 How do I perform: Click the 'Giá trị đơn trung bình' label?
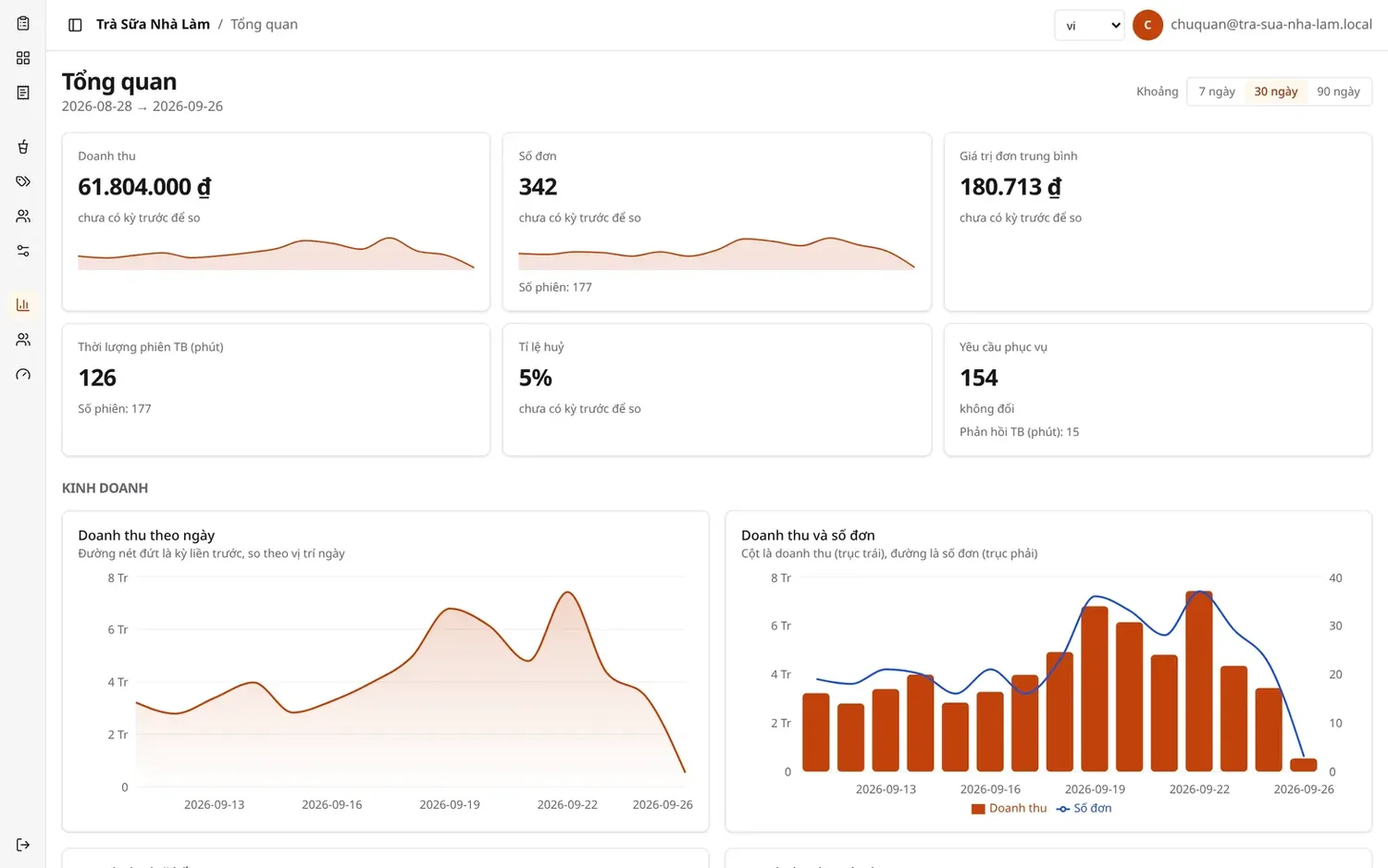pos(1018,155)
